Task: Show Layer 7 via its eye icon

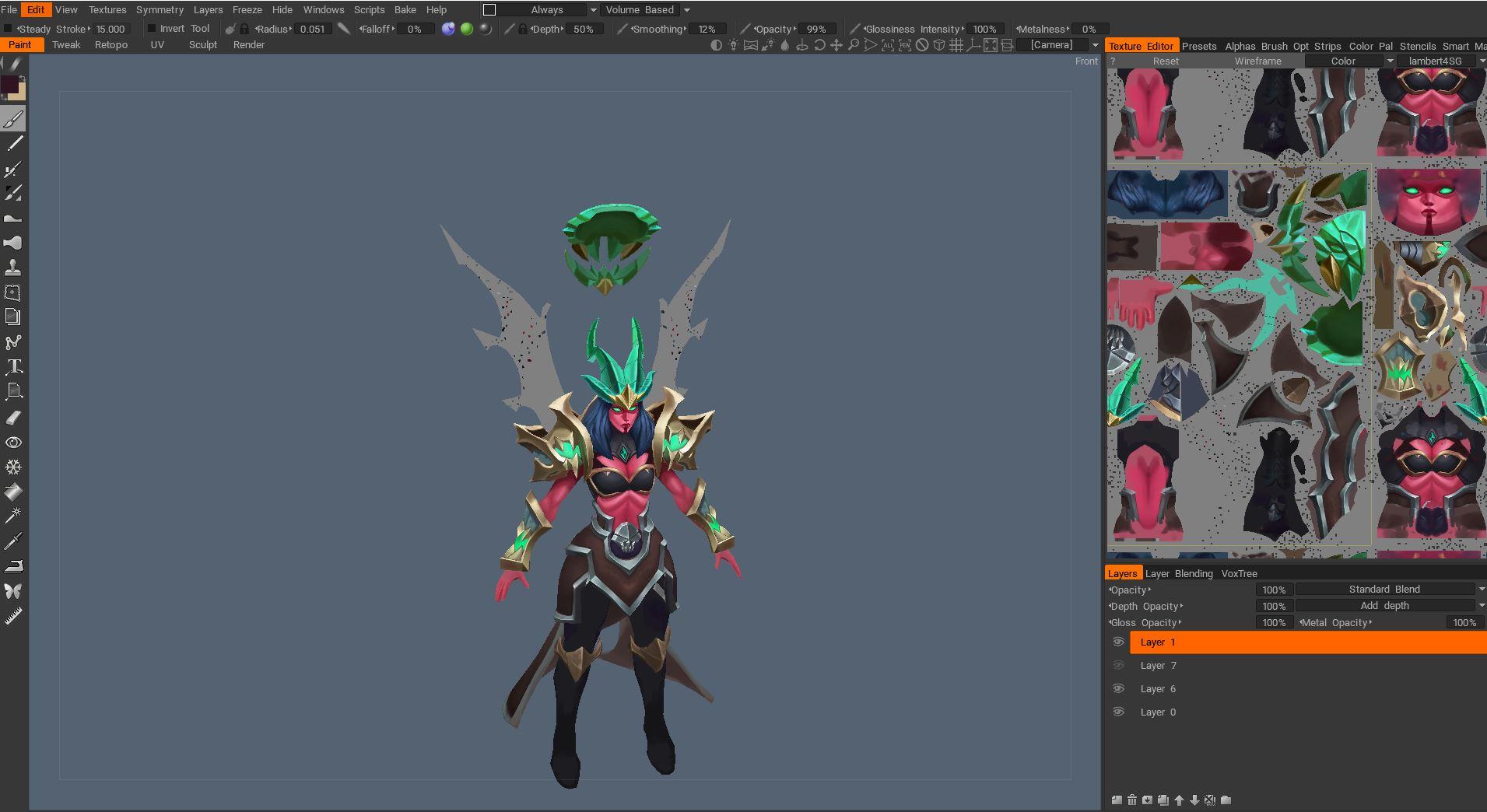Action: point(1118,665)
